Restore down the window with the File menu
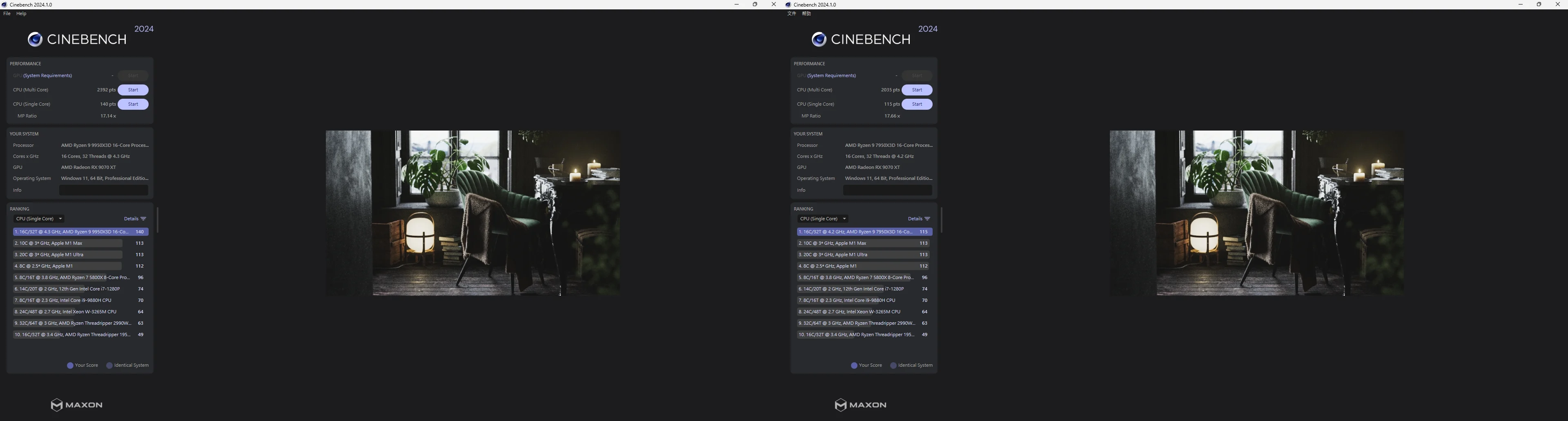Viewport: 1568px width, 421px height. pyautogui.click(x=755, y=4)
